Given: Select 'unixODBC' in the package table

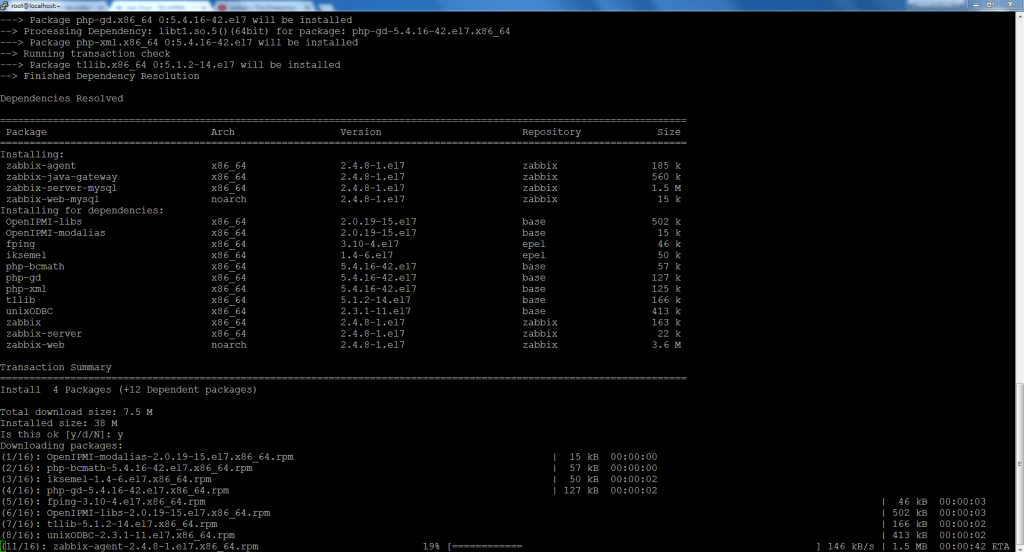Looking at the screenshot, I should click(x=29, y=312).
